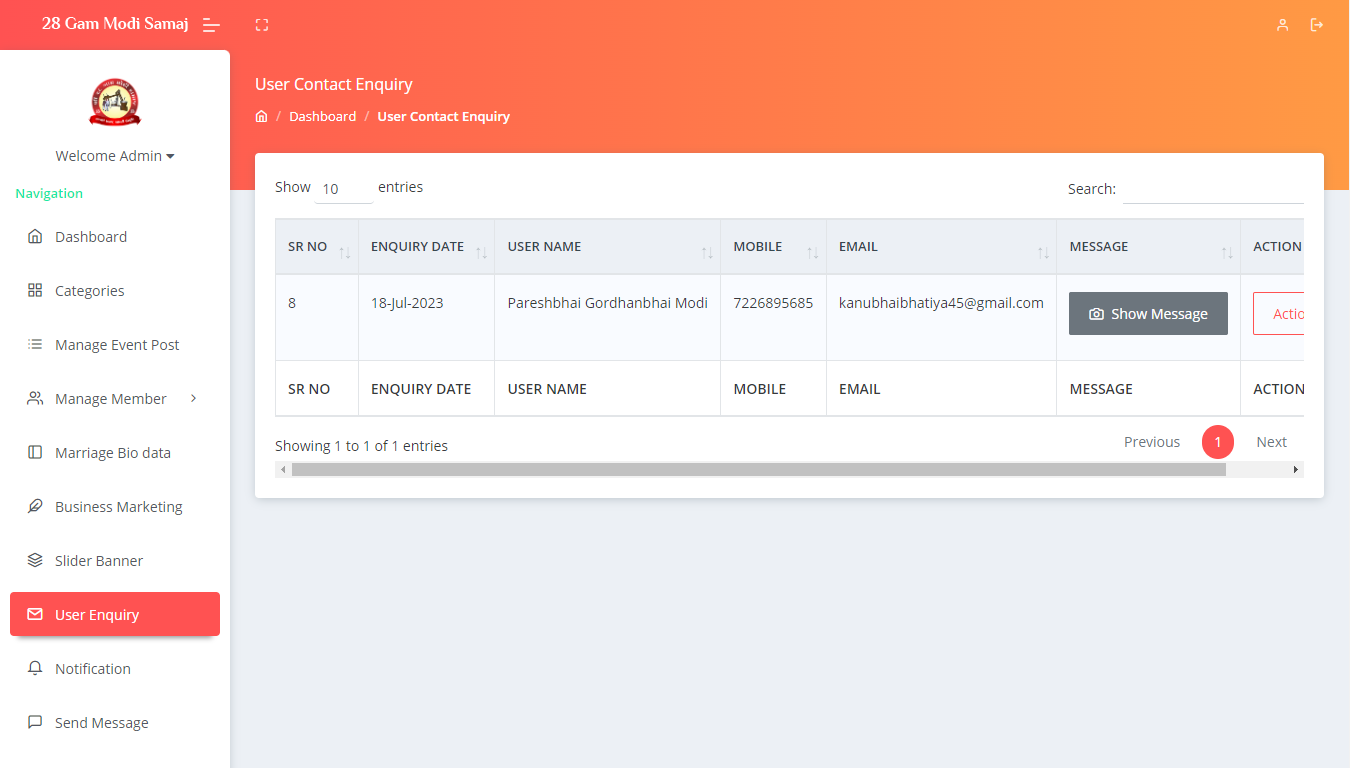Toggle the sidebar hamburger menu icon
The image size is (1350, 768).
point(211,25)
